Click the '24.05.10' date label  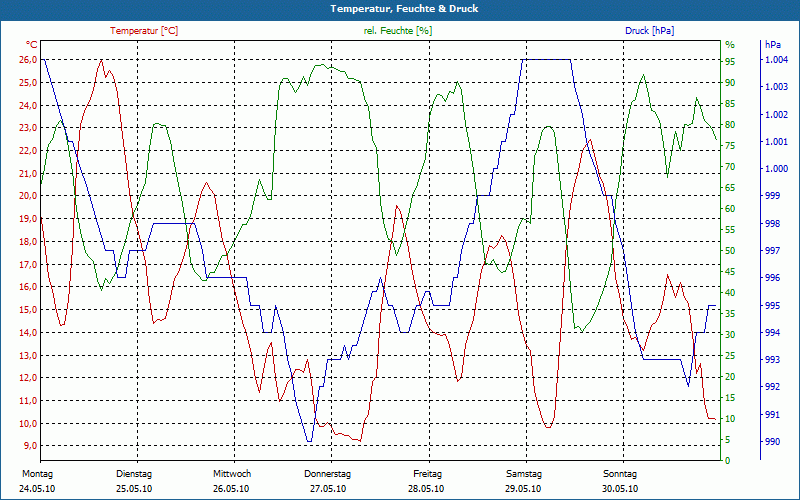click(37, 489)
